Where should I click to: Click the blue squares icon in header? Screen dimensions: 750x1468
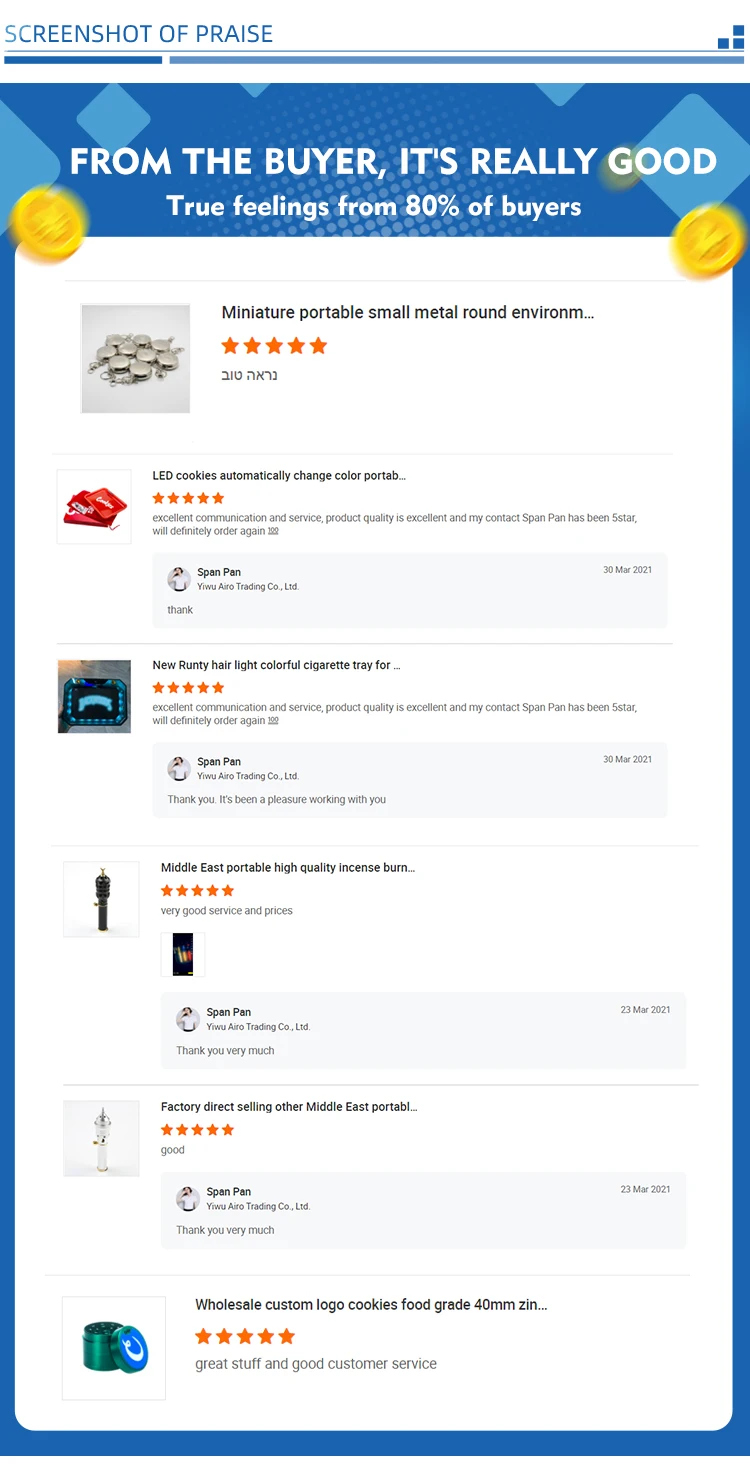pyautogui.click(x=731, y=37)
